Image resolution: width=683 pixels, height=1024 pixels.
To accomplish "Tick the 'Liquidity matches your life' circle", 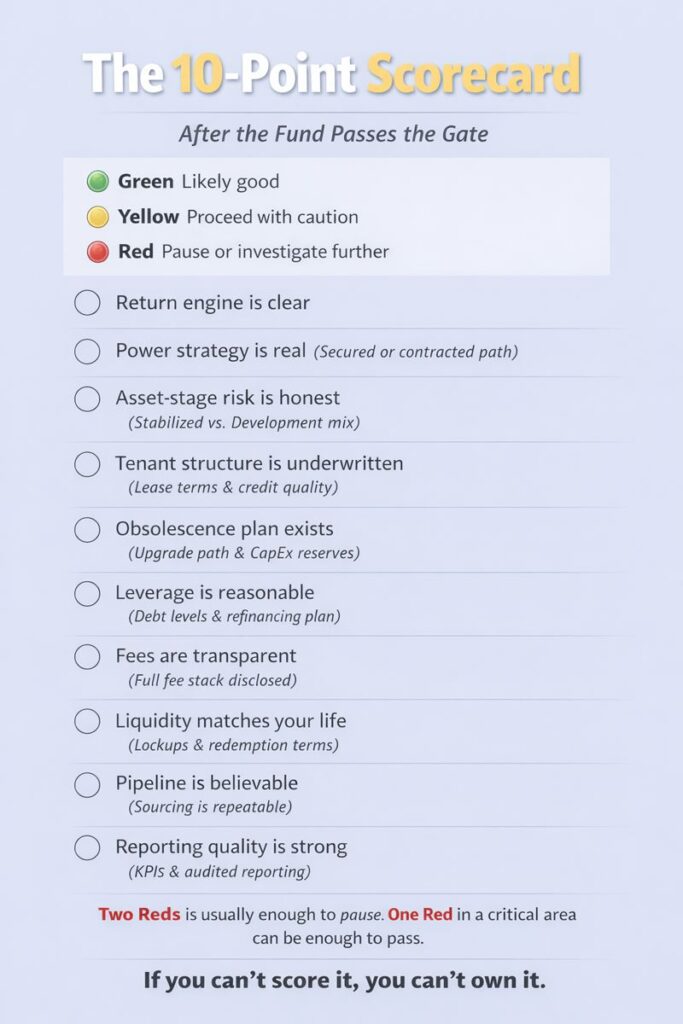I will [x=87, y=721].
